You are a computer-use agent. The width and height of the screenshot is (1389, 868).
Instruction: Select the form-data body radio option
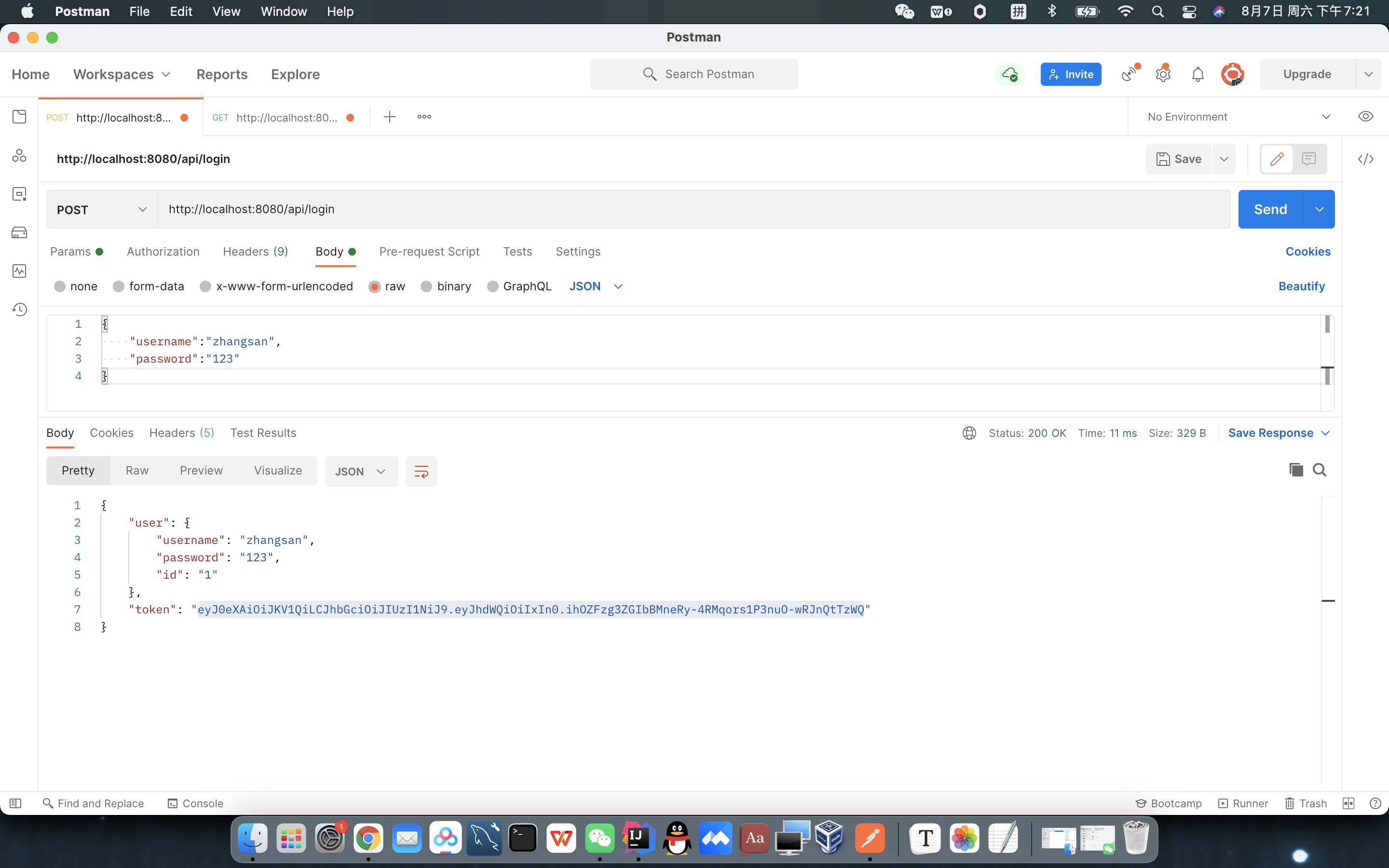click(119, 286)
